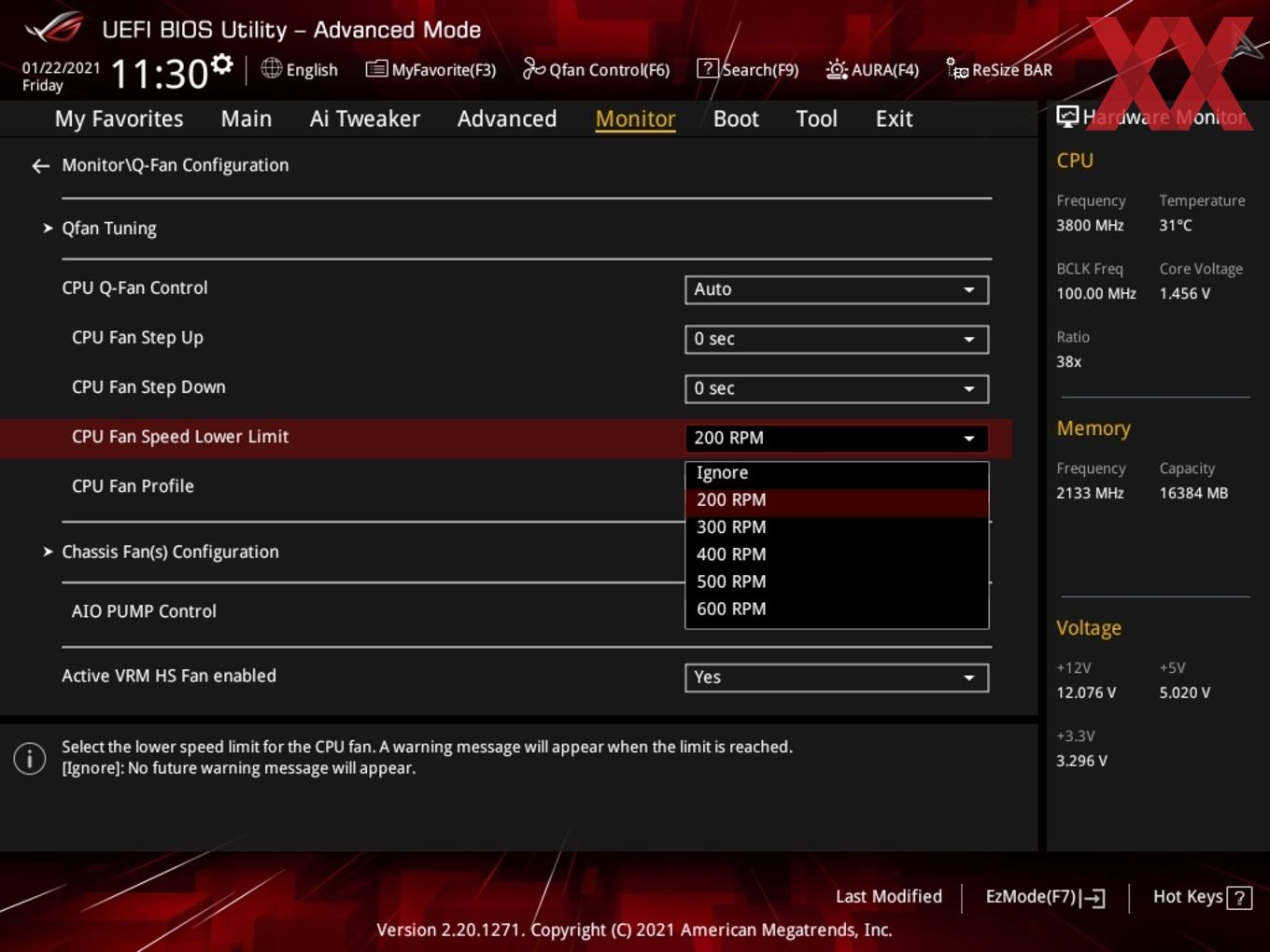This screenshot has height=952, width=1270.
Task: Open CPU Fan Step Down dropdown
Action: (x=837, y=388)
